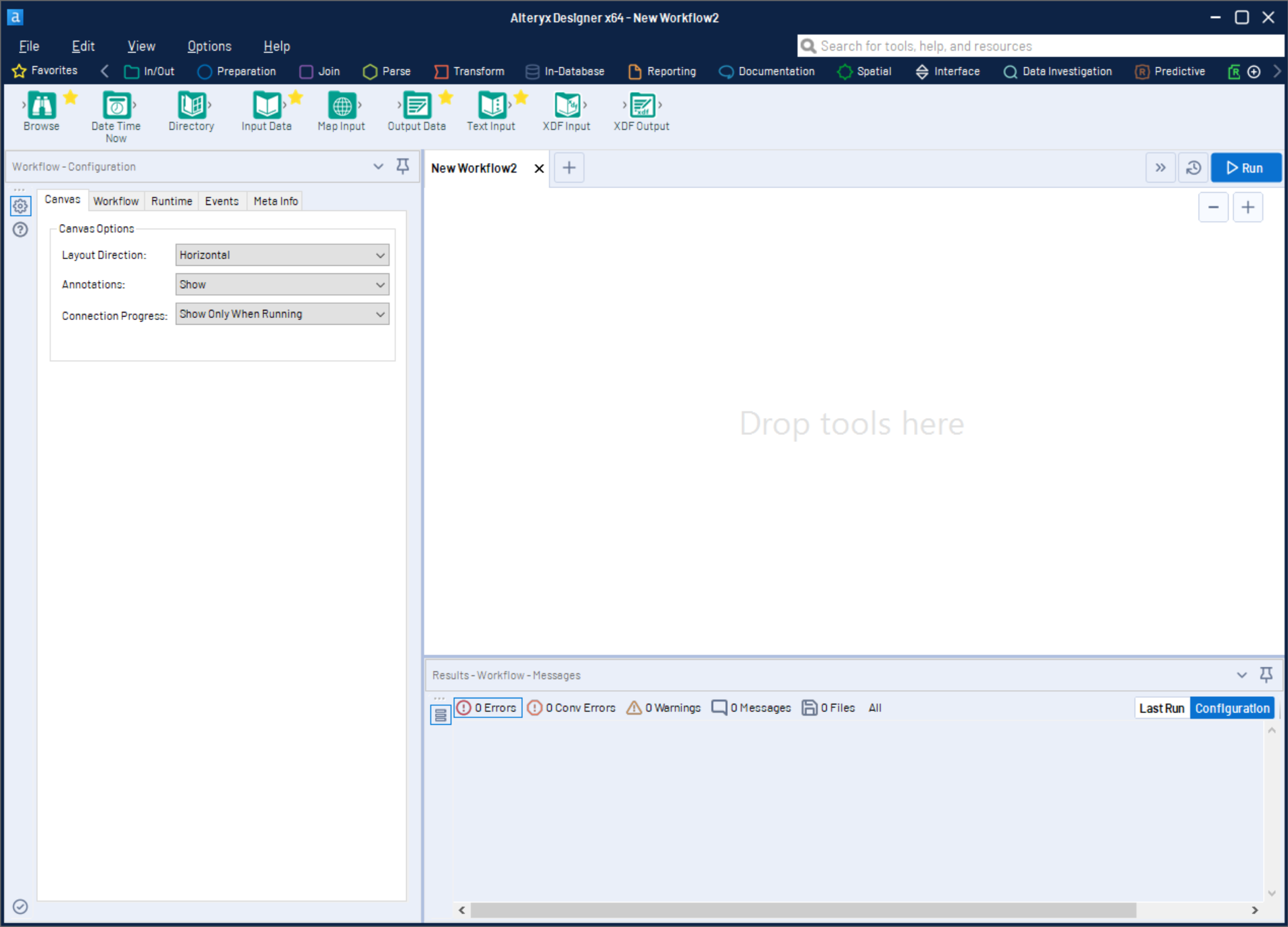The height and width of the screenshot is (927, 1288).
Task: Toggle the 0 Warnings filter
Action: [664, 708]
